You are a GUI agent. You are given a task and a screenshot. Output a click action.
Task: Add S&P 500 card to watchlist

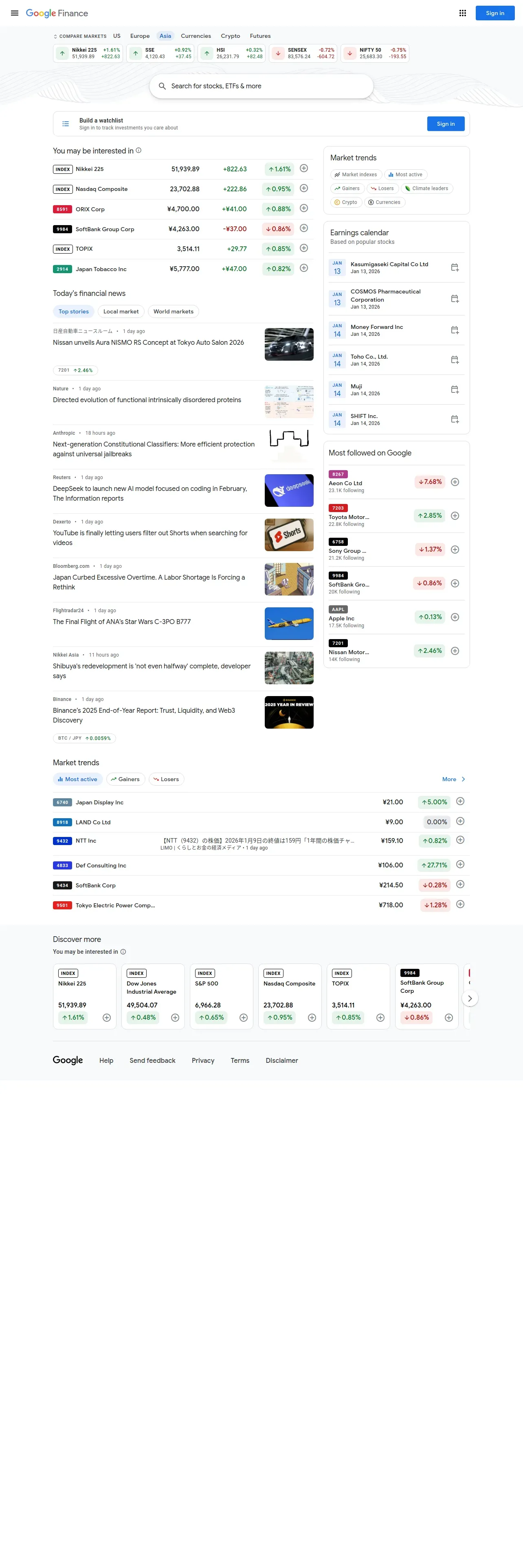(244, 1018)
